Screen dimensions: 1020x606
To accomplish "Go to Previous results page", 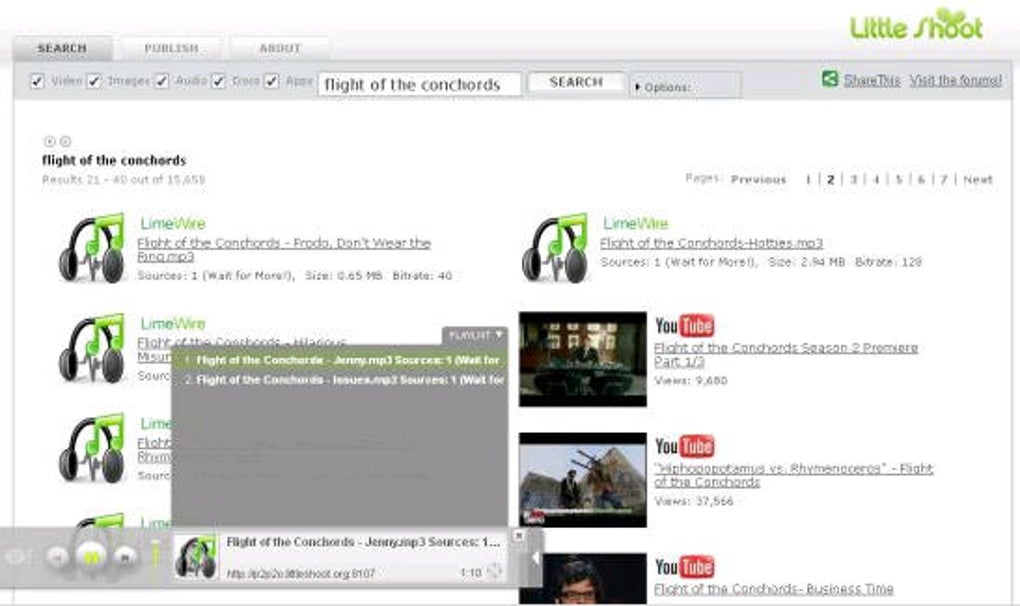I will (758, 179).
